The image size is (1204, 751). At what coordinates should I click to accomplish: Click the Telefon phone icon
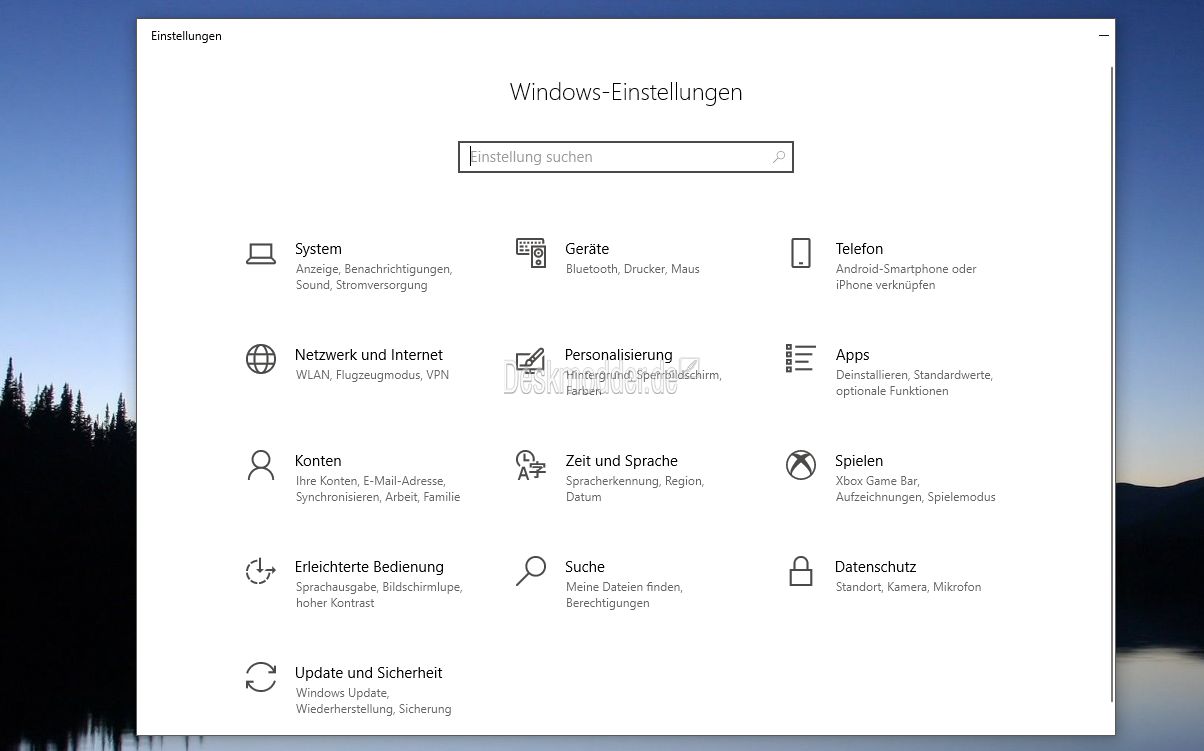click(x=800, y=253)
